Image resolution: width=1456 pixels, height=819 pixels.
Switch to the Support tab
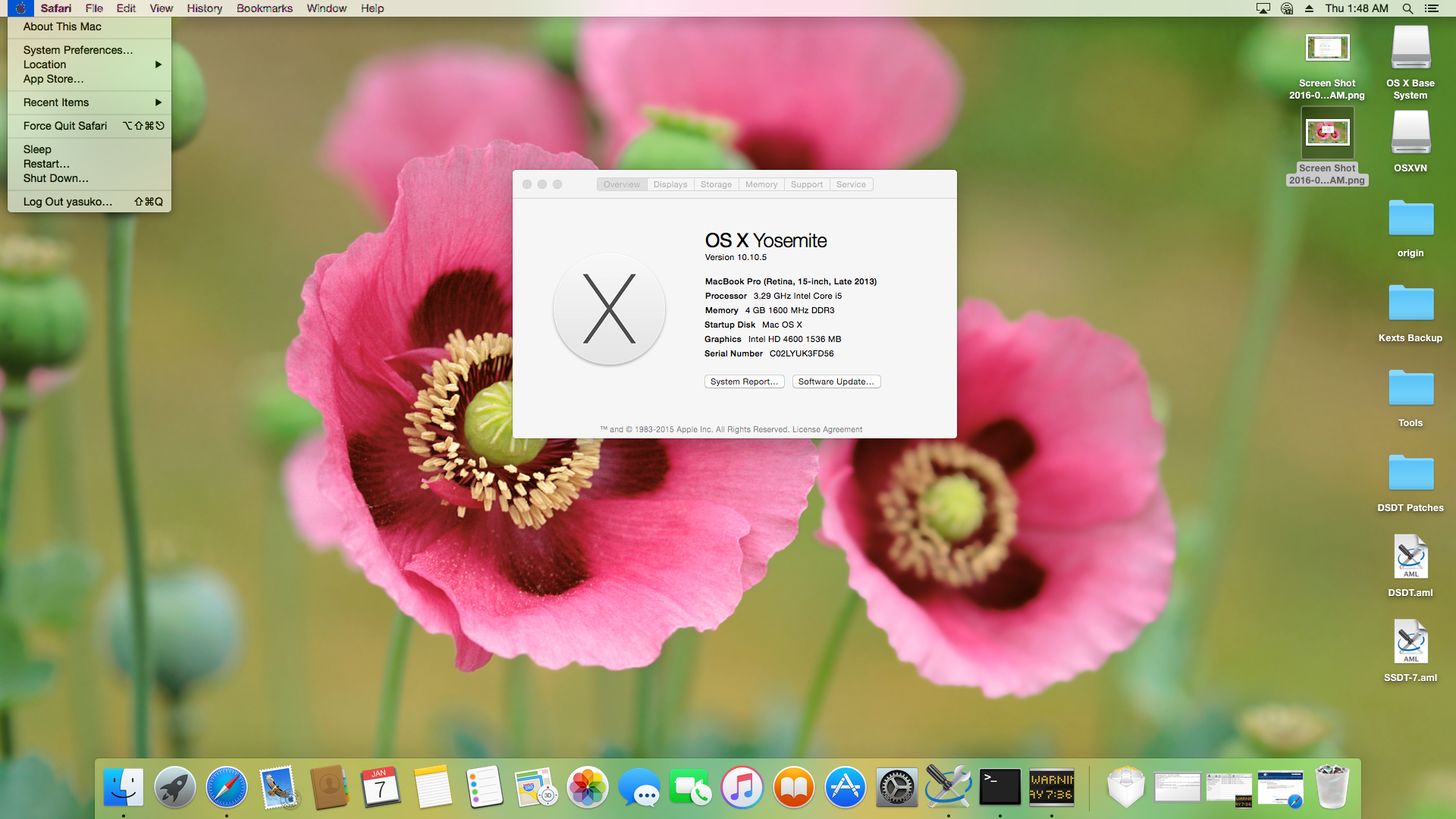tap(807, 184)
